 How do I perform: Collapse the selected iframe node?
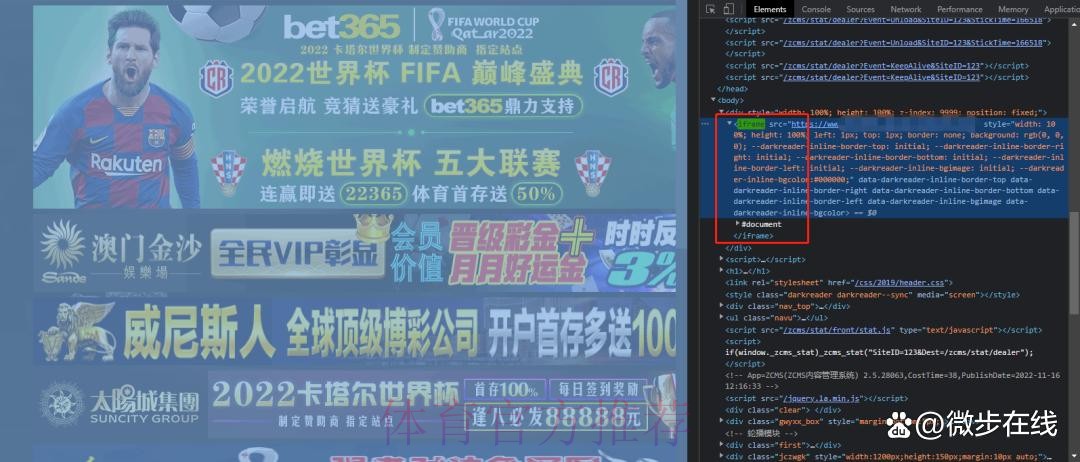729,123
